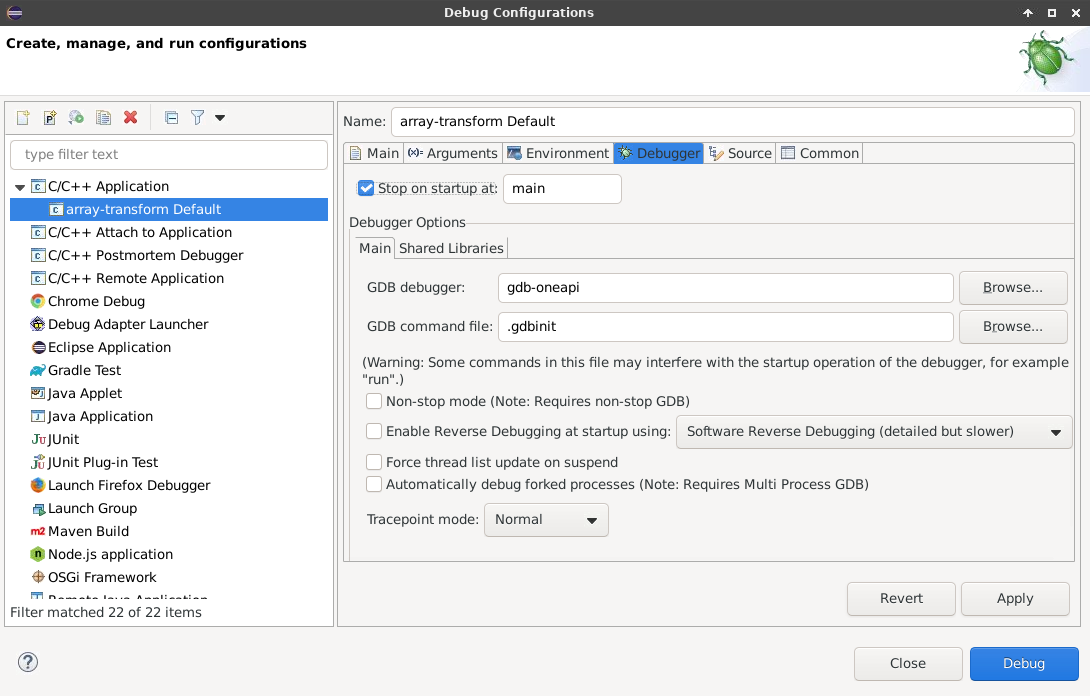The image size is (1090, 696).
Task: Click the New launch configuration icon
Action: click(x=23, y=118)
